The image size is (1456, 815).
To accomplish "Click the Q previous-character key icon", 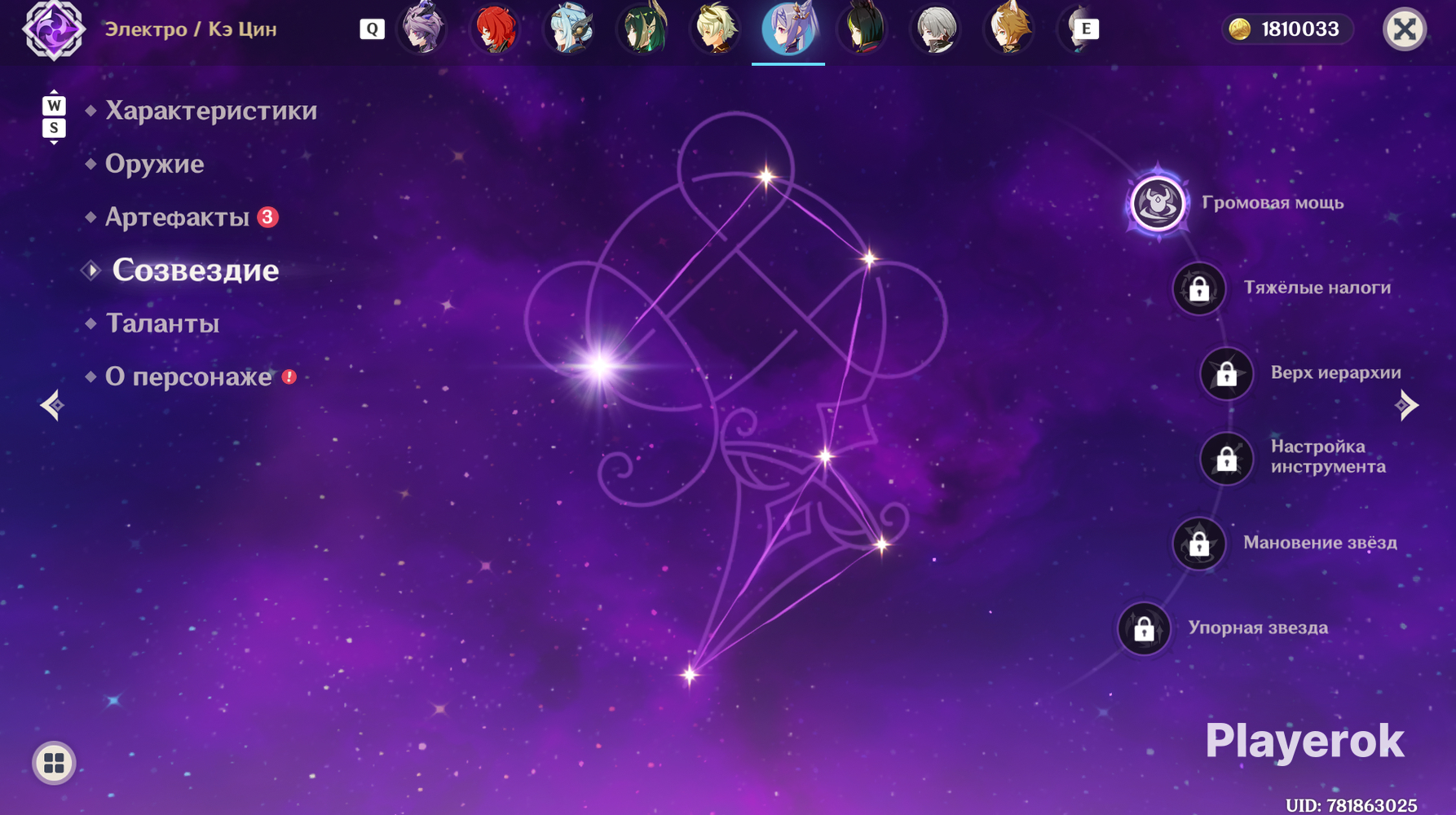I will (372, 29).
